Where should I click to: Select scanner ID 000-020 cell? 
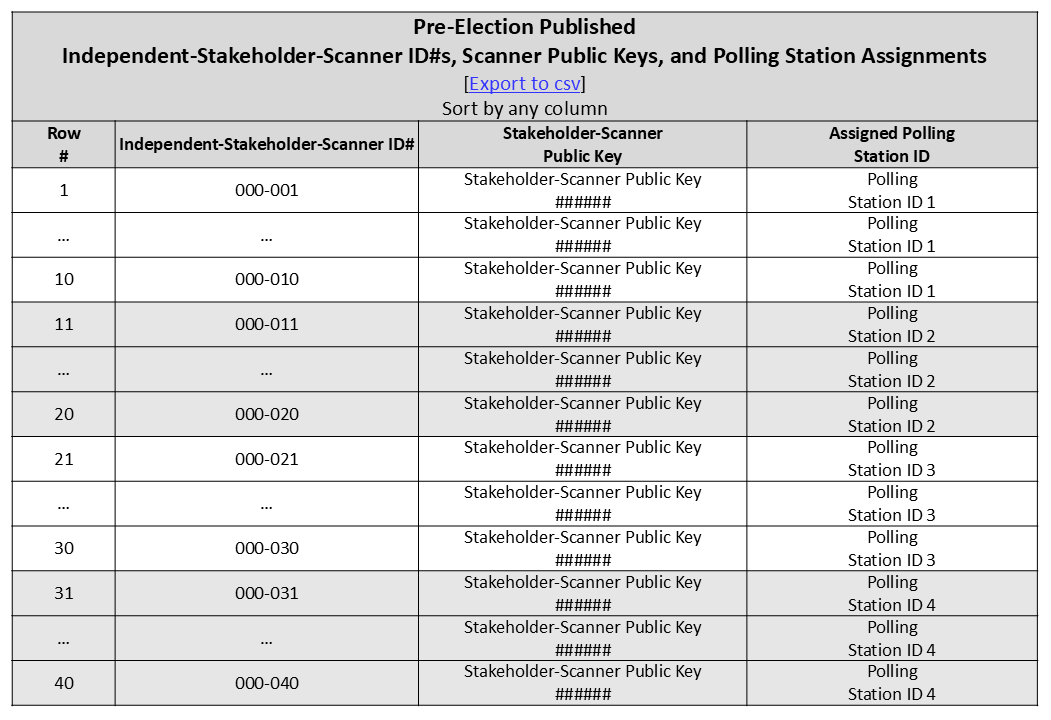coord(267,414)
